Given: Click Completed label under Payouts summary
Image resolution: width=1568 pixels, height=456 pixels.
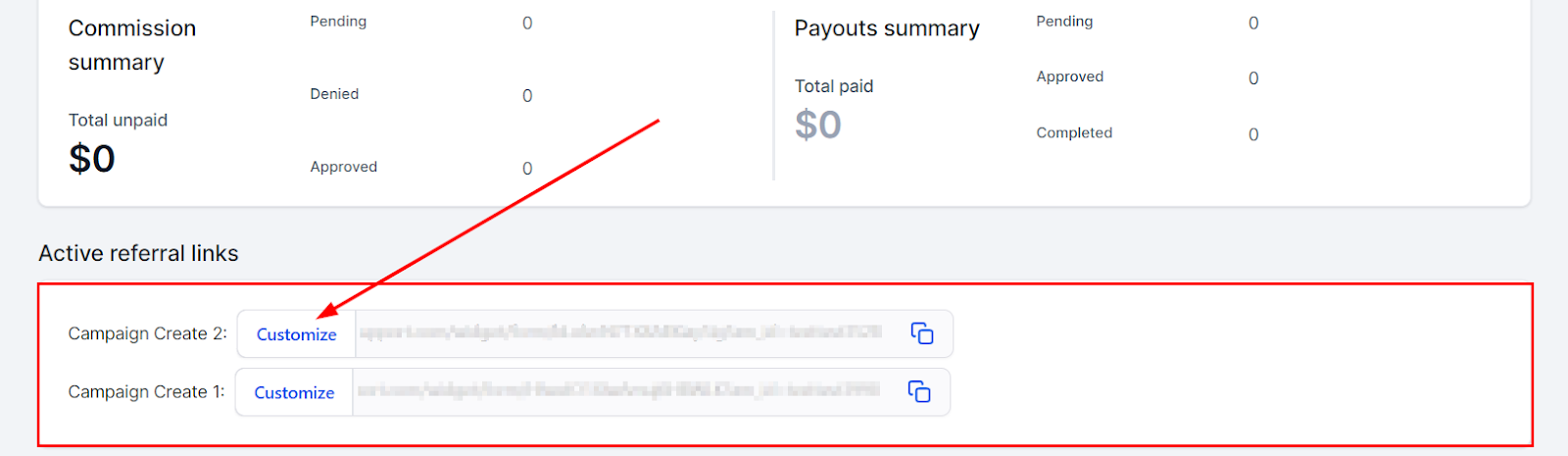Looking at the screenshot, I should click(1074, 132).
